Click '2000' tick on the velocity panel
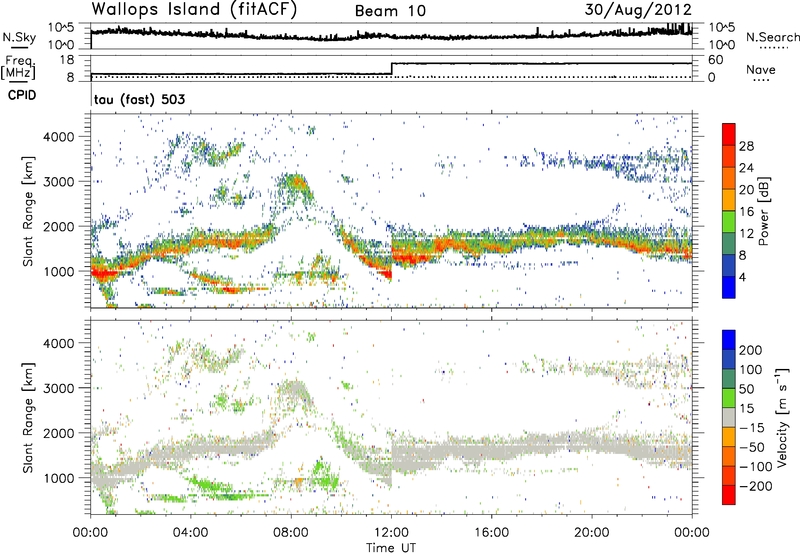The image size is (800, 554). tap(59, 433)
